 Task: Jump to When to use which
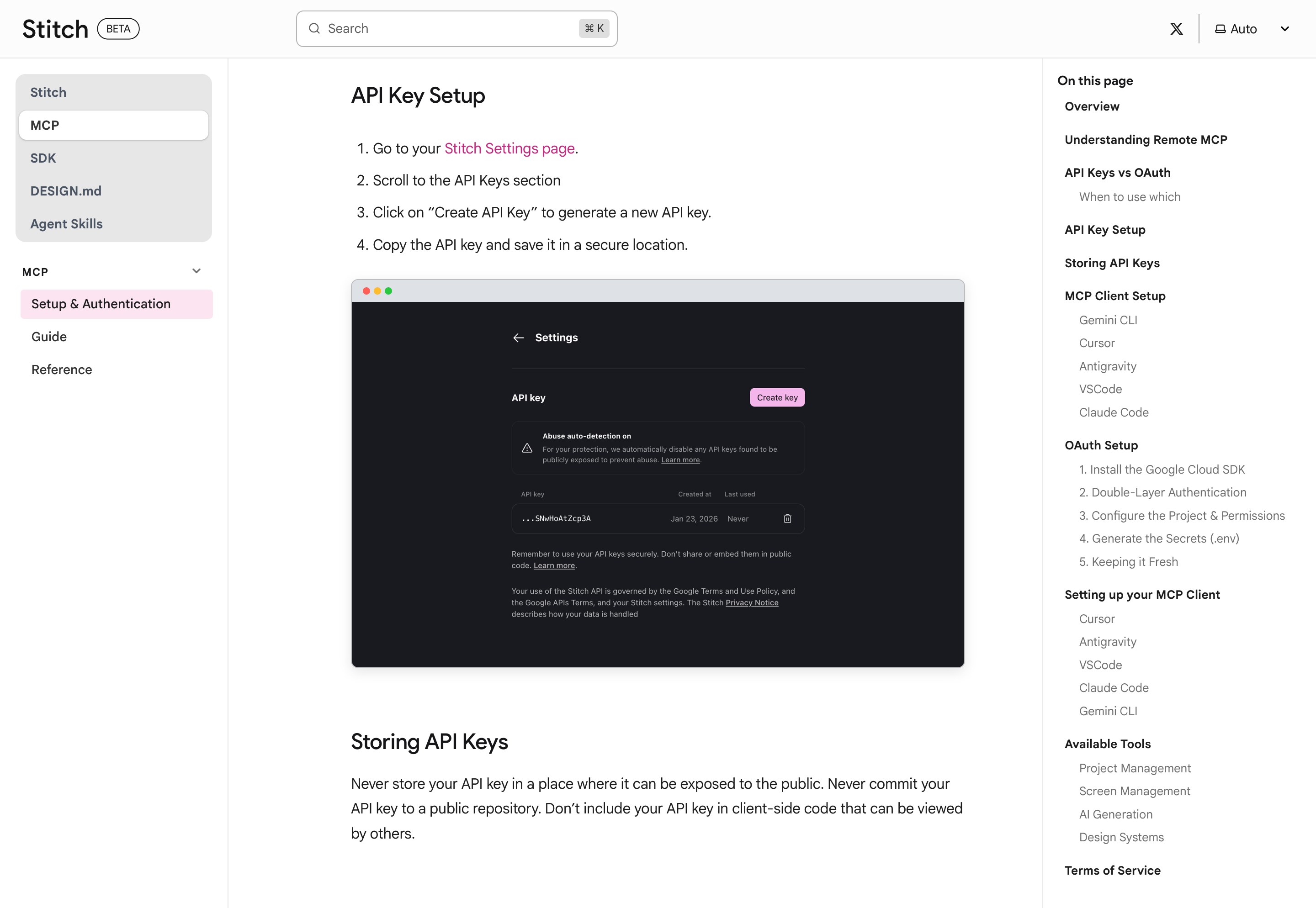click(x=1130, y=197)
